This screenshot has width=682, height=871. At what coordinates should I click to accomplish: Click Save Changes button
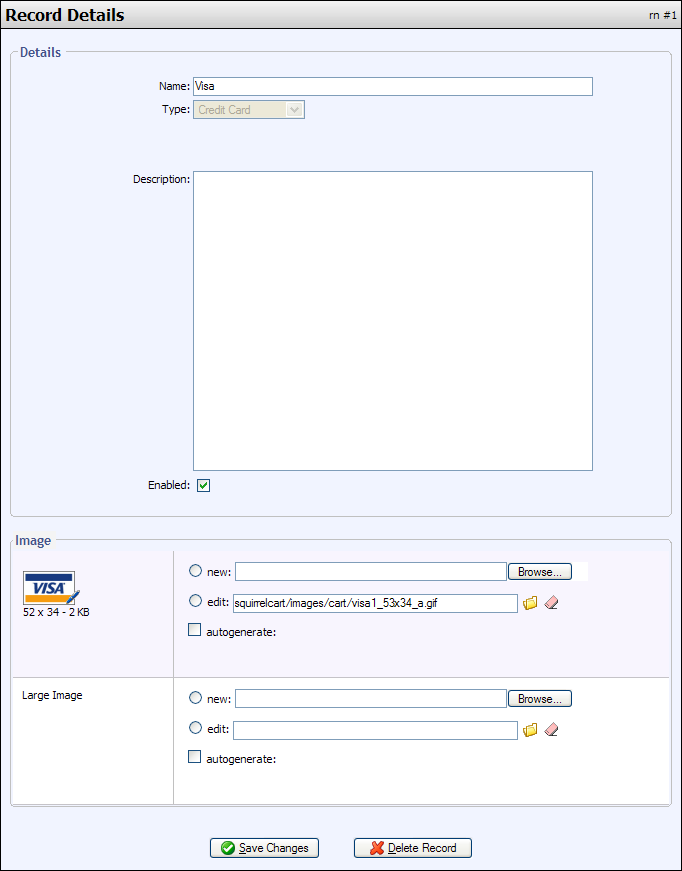click(x=265, y=848)
